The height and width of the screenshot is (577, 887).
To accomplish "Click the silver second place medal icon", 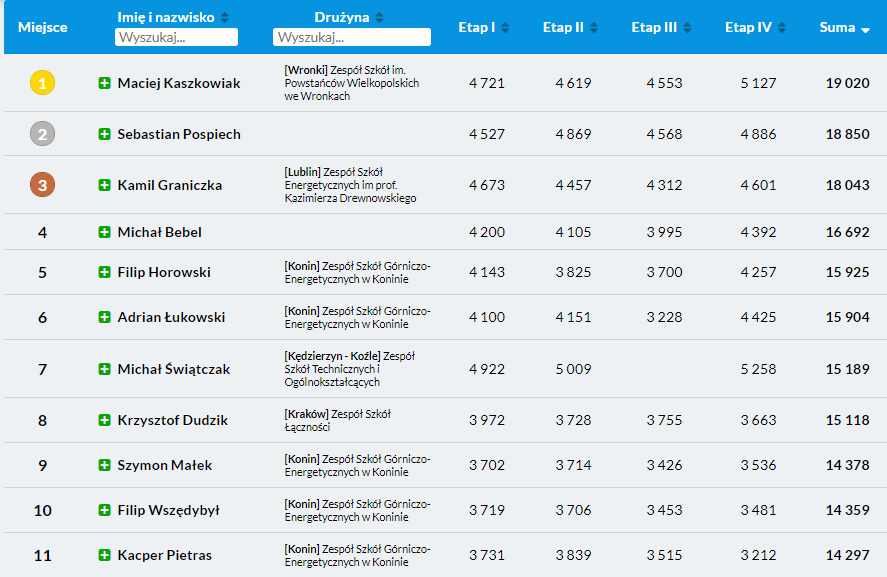I will pos(42,134).
